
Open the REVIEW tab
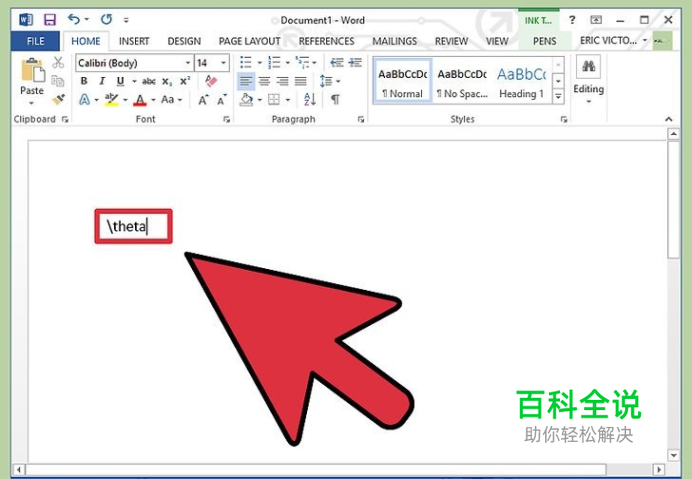coord(451,41)
